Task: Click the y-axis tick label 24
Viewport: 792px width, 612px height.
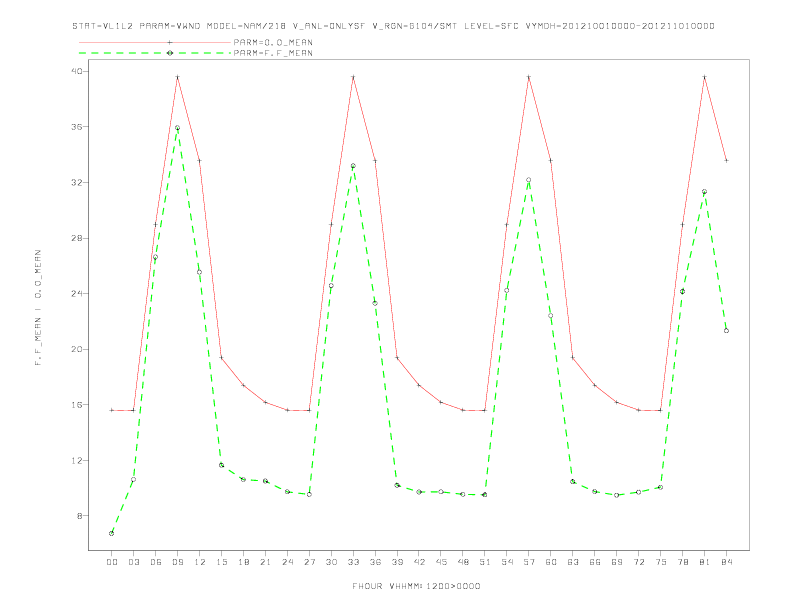Action: point(77,293)
